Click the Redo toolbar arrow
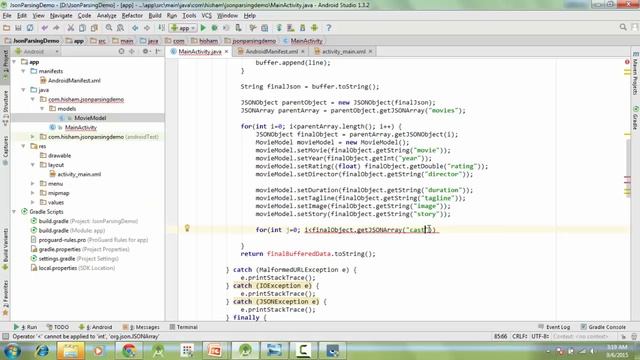640x360 pixels. pyautogui.click(x=56, y=28)
